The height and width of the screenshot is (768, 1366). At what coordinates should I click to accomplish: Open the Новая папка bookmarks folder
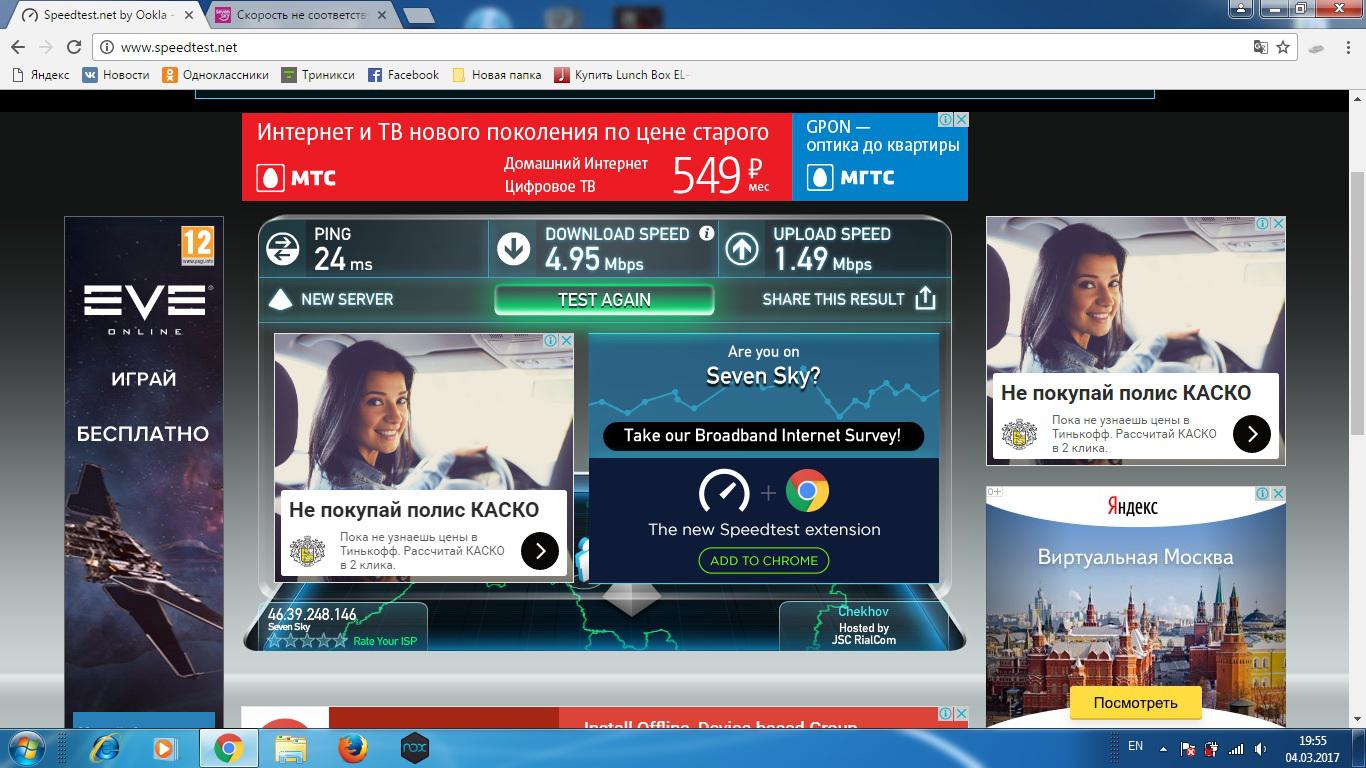coord(497,75)
